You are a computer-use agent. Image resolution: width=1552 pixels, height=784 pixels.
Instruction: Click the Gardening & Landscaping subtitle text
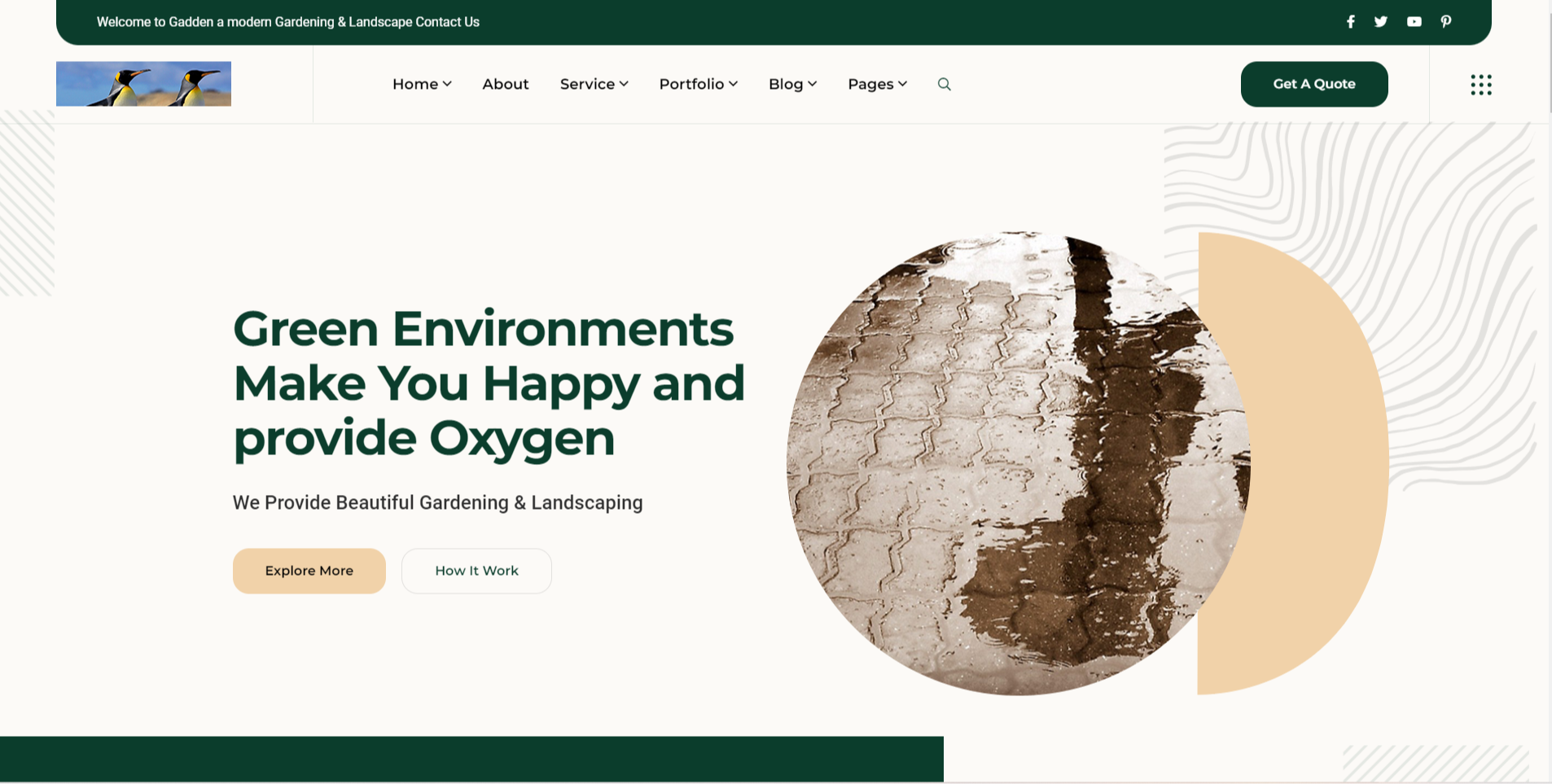438,502
